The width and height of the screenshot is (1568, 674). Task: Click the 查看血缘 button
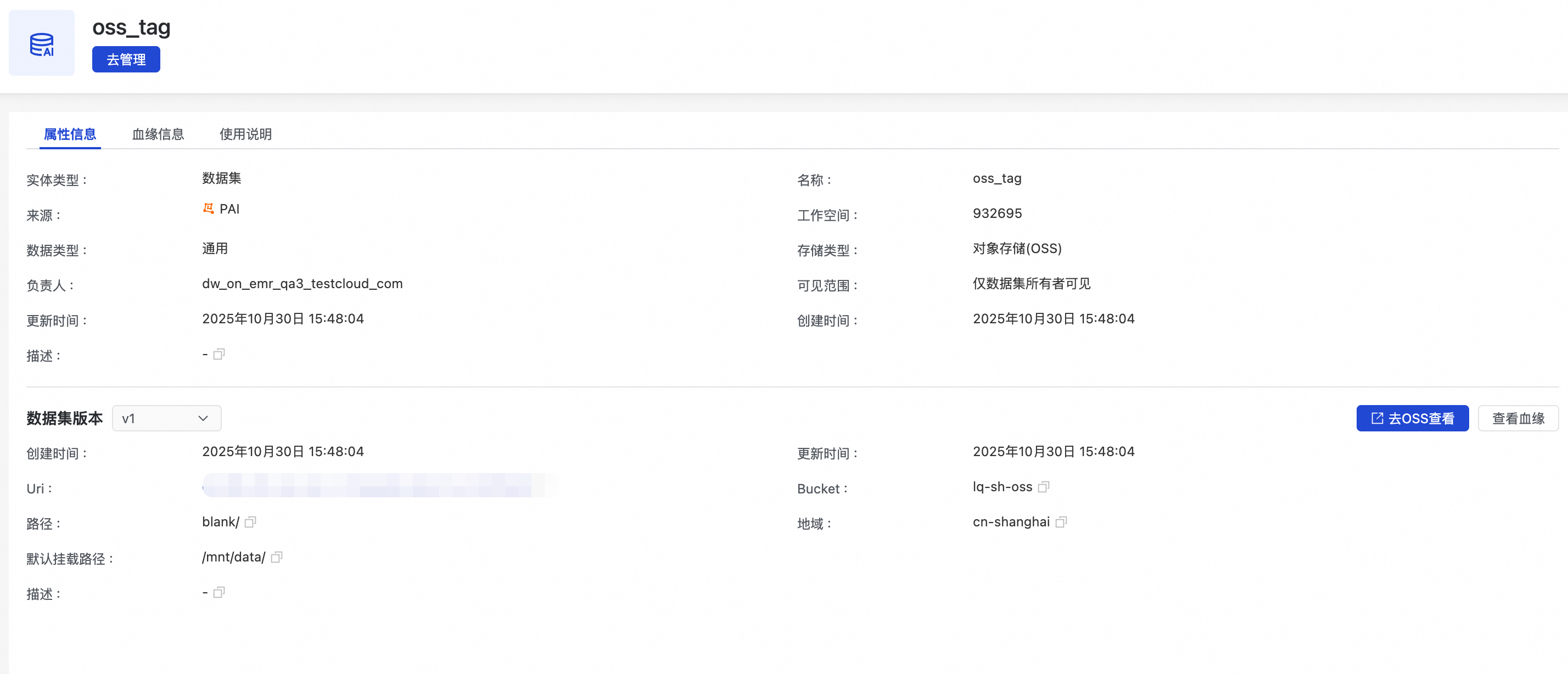1517,419
